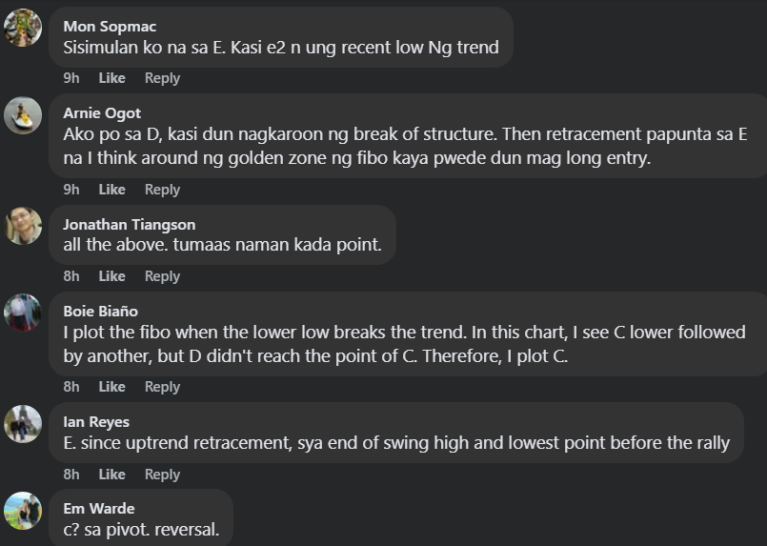Reply to Arnie Ogot's comment

162,189
